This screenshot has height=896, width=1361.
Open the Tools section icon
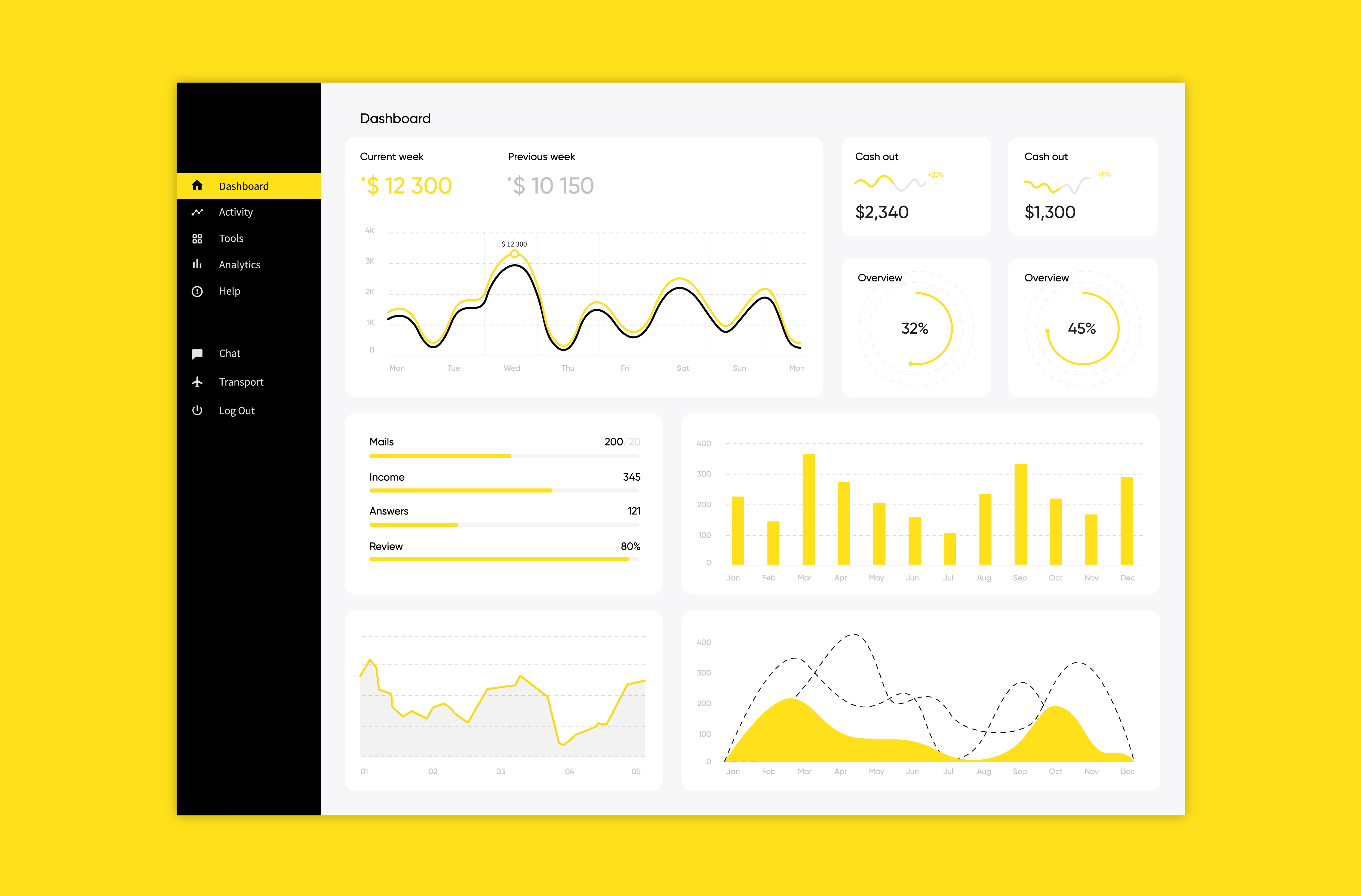point(197,238)
